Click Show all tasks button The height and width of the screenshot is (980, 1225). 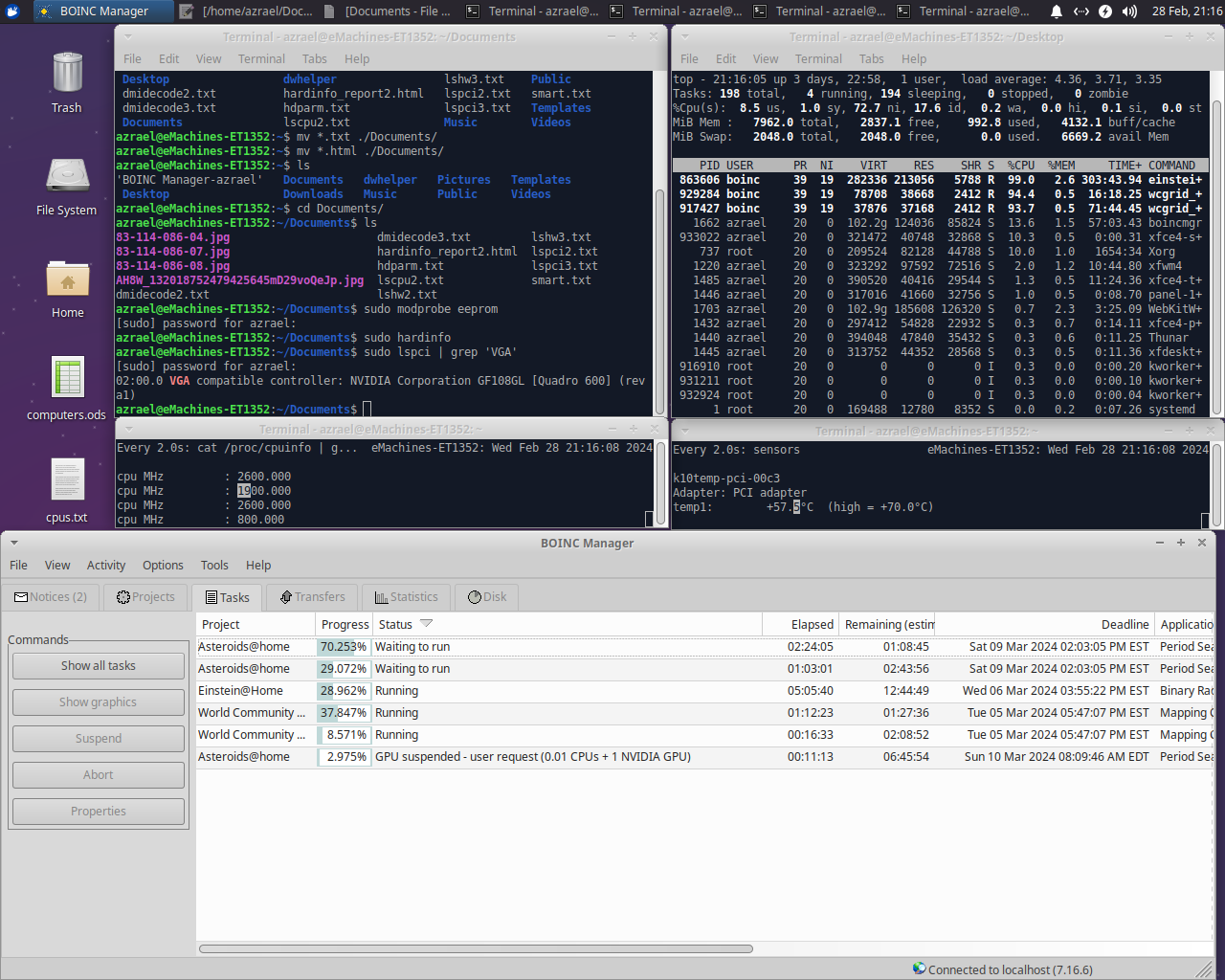pos(99,666)
